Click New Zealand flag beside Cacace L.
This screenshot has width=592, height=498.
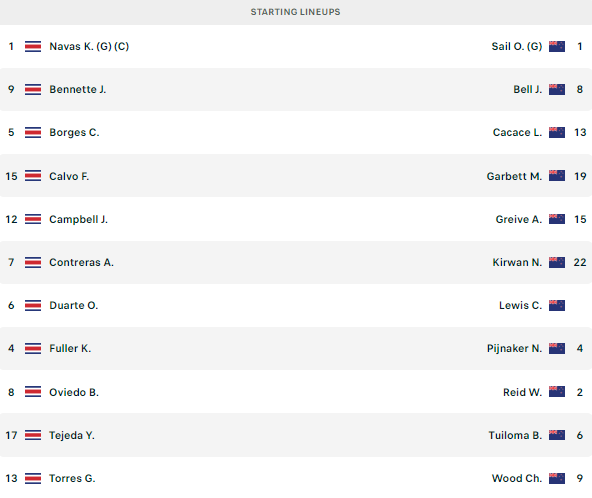(557, 133)
